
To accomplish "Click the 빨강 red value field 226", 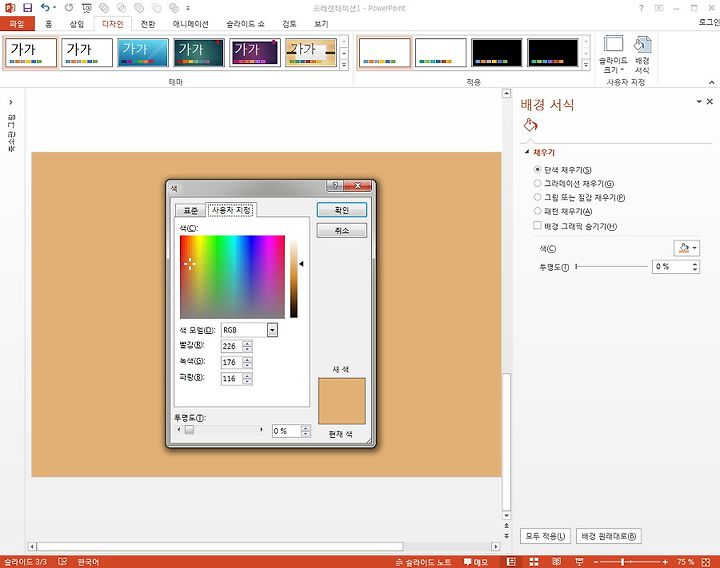I will [231, 346].
